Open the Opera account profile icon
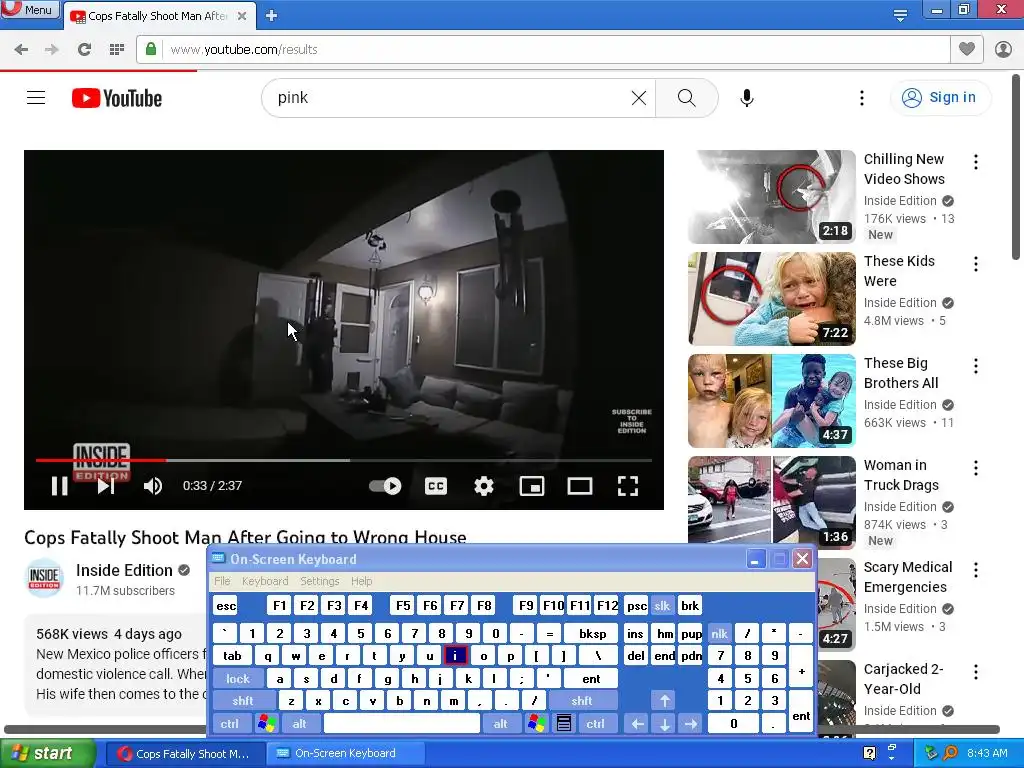The image size is (1024, 768). pos(1003,49)
